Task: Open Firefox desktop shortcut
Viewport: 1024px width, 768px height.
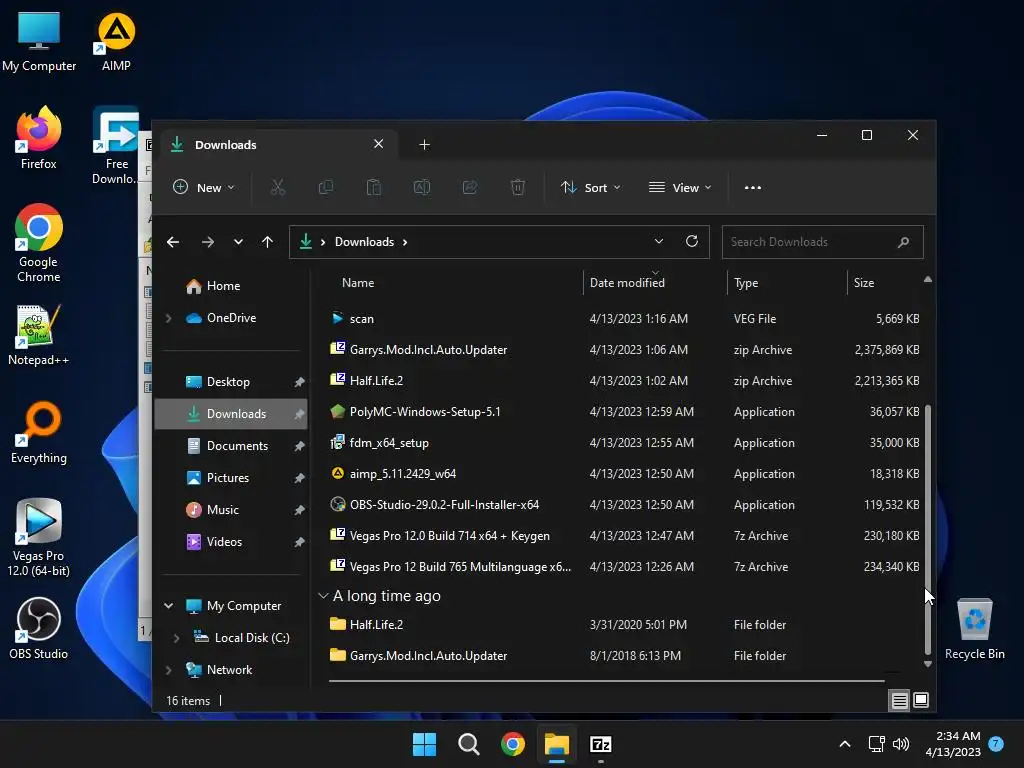Action: pyautogui.click(x=39, y=138)
